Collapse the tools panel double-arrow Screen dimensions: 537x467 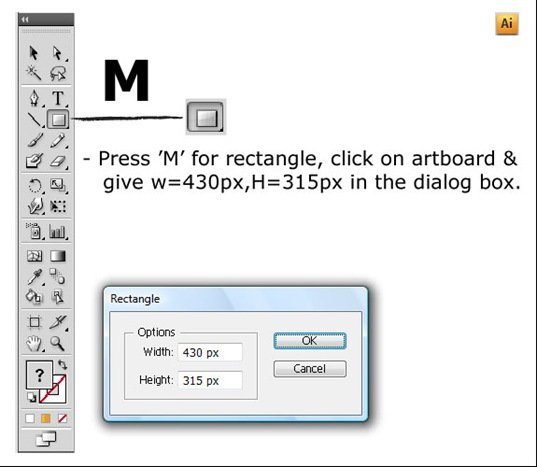25,20
